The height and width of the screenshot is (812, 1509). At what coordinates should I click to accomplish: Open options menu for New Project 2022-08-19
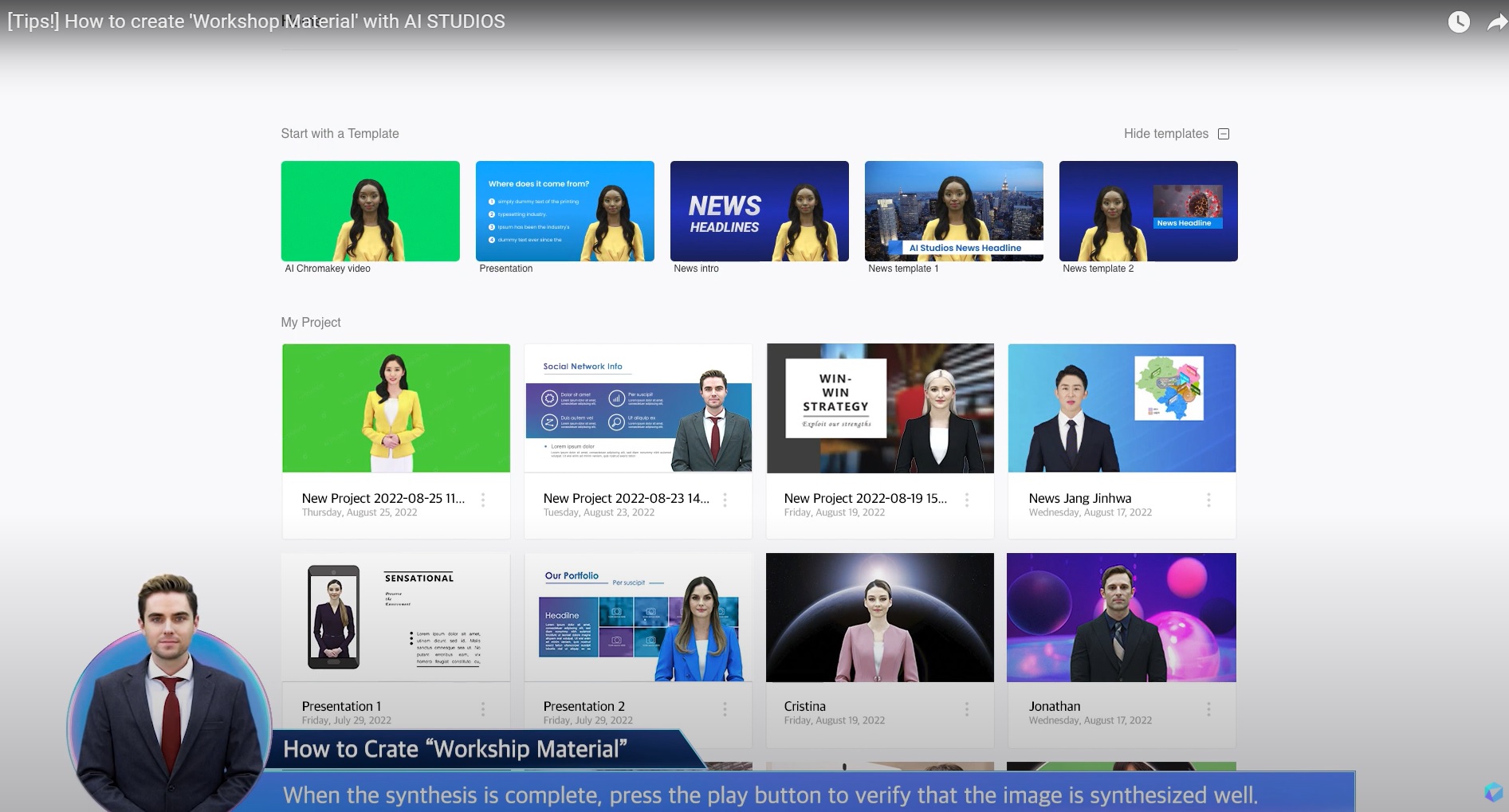pyautogui.click(x=967, y=500)
